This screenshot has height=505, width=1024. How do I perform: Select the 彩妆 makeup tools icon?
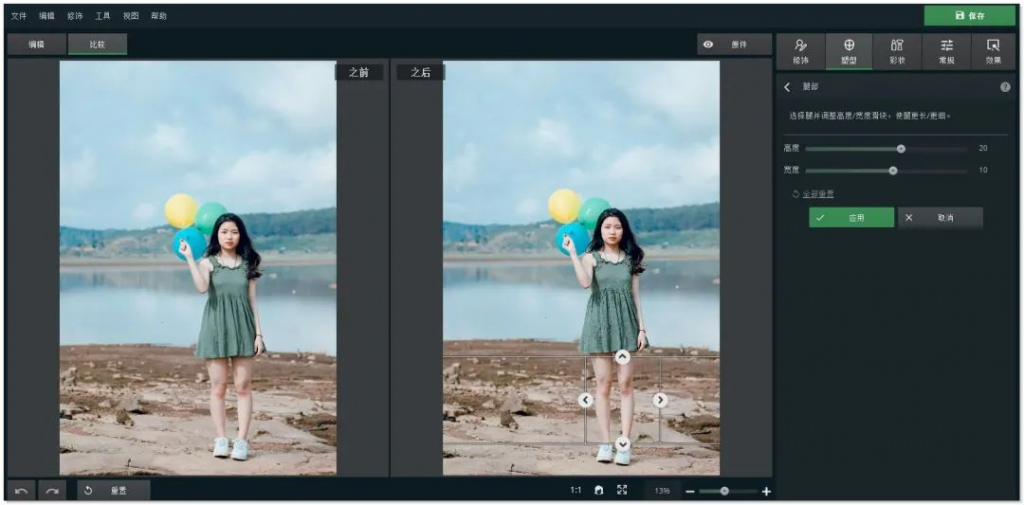(x=897, y=50)
